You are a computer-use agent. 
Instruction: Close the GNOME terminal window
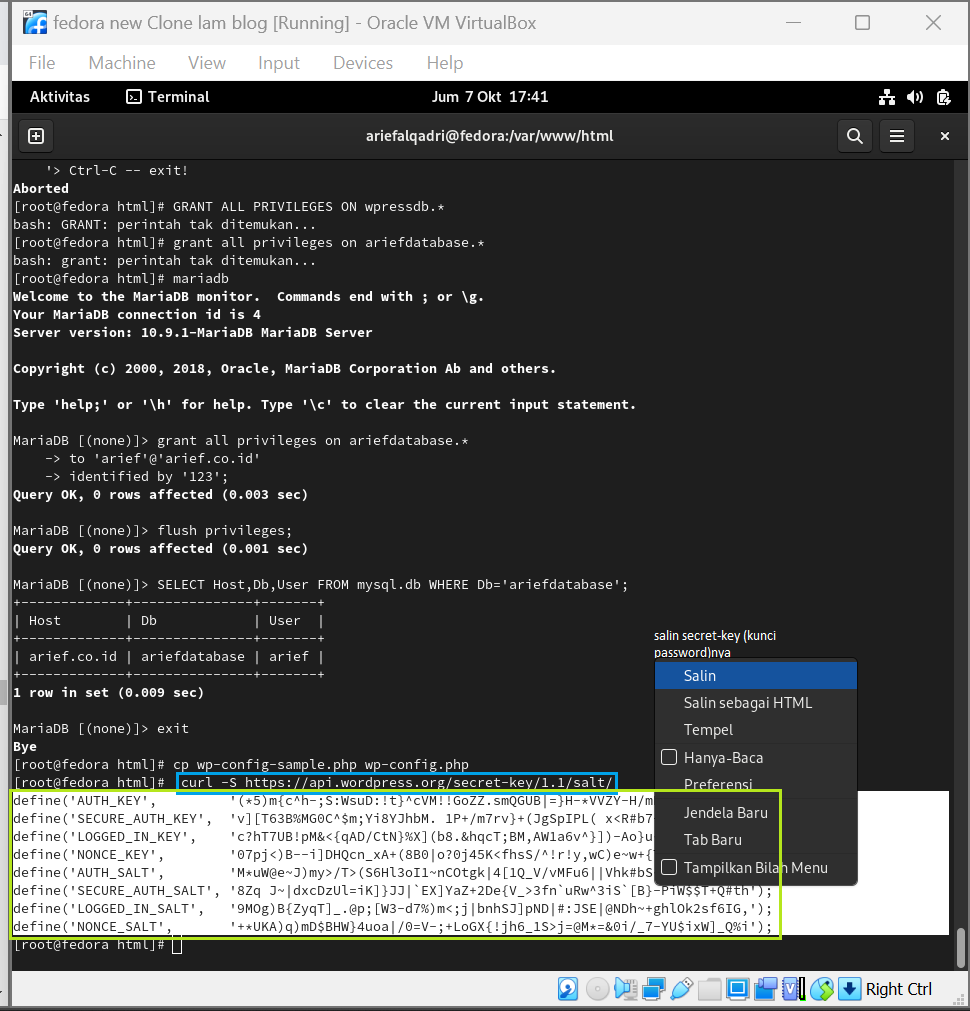(945, 136)
